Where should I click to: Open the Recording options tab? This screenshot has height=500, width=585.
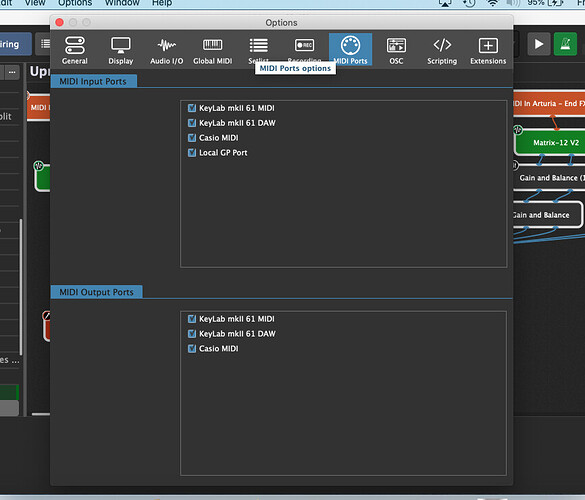click(x=304, y=49)
